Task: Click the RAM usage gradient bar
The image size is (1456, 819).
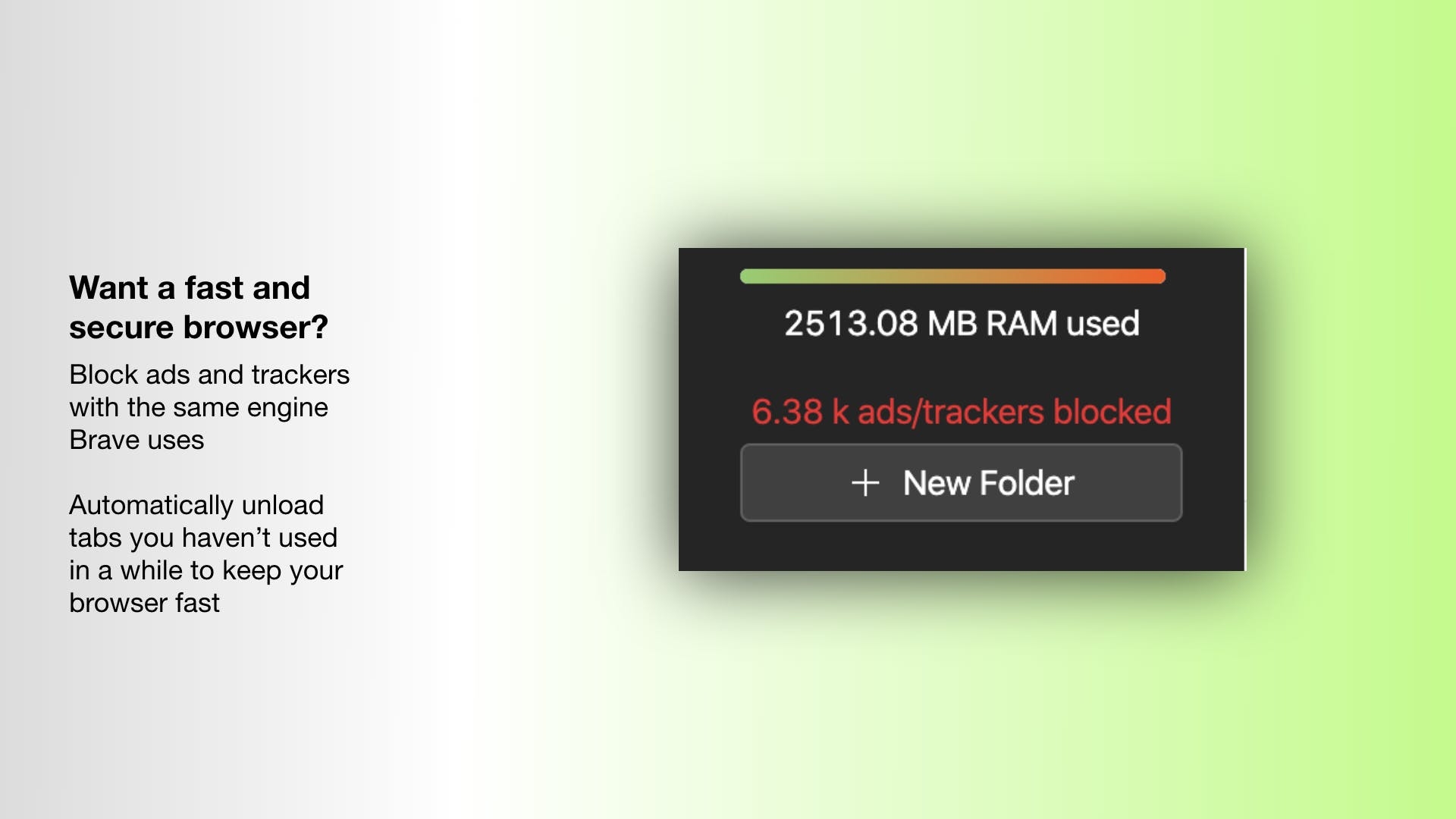Action: 952,277
